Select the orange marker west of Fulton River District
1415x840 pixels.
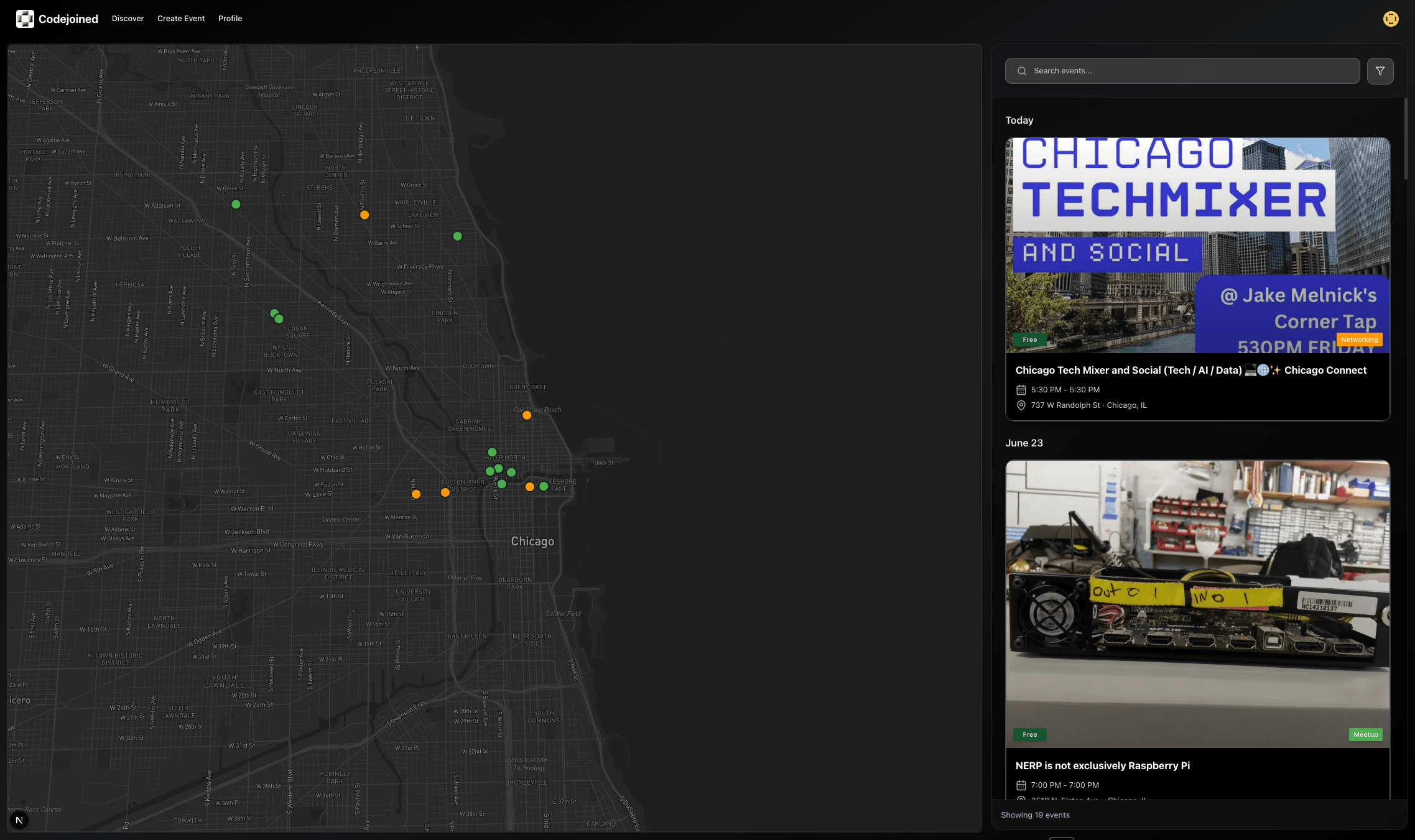pos(416,494)
